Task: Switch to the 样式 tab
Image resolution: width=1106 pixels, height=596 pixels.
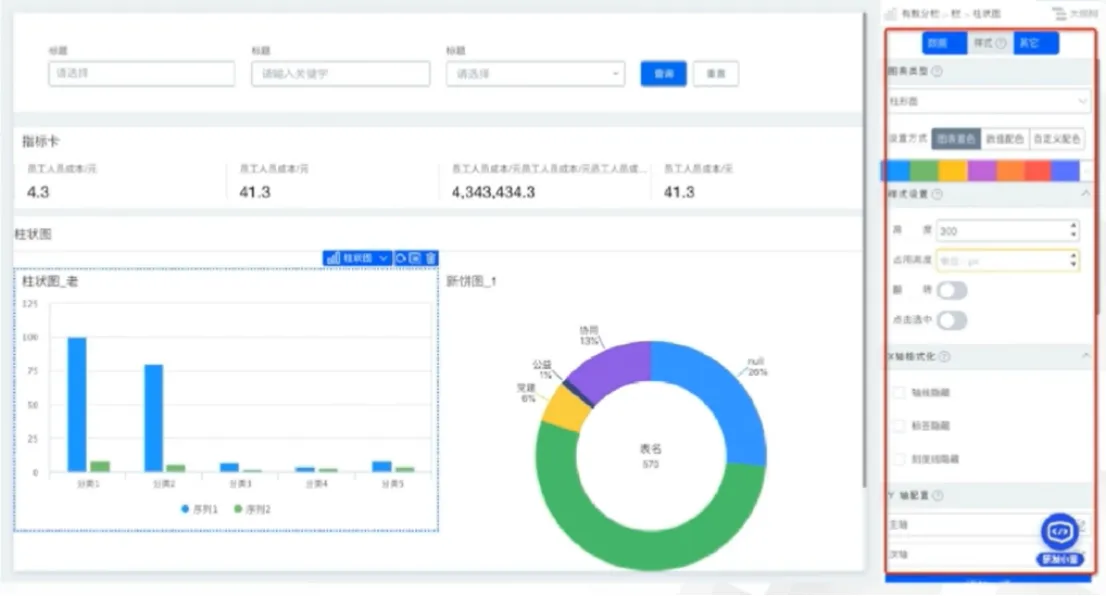Action: [990, 43]
